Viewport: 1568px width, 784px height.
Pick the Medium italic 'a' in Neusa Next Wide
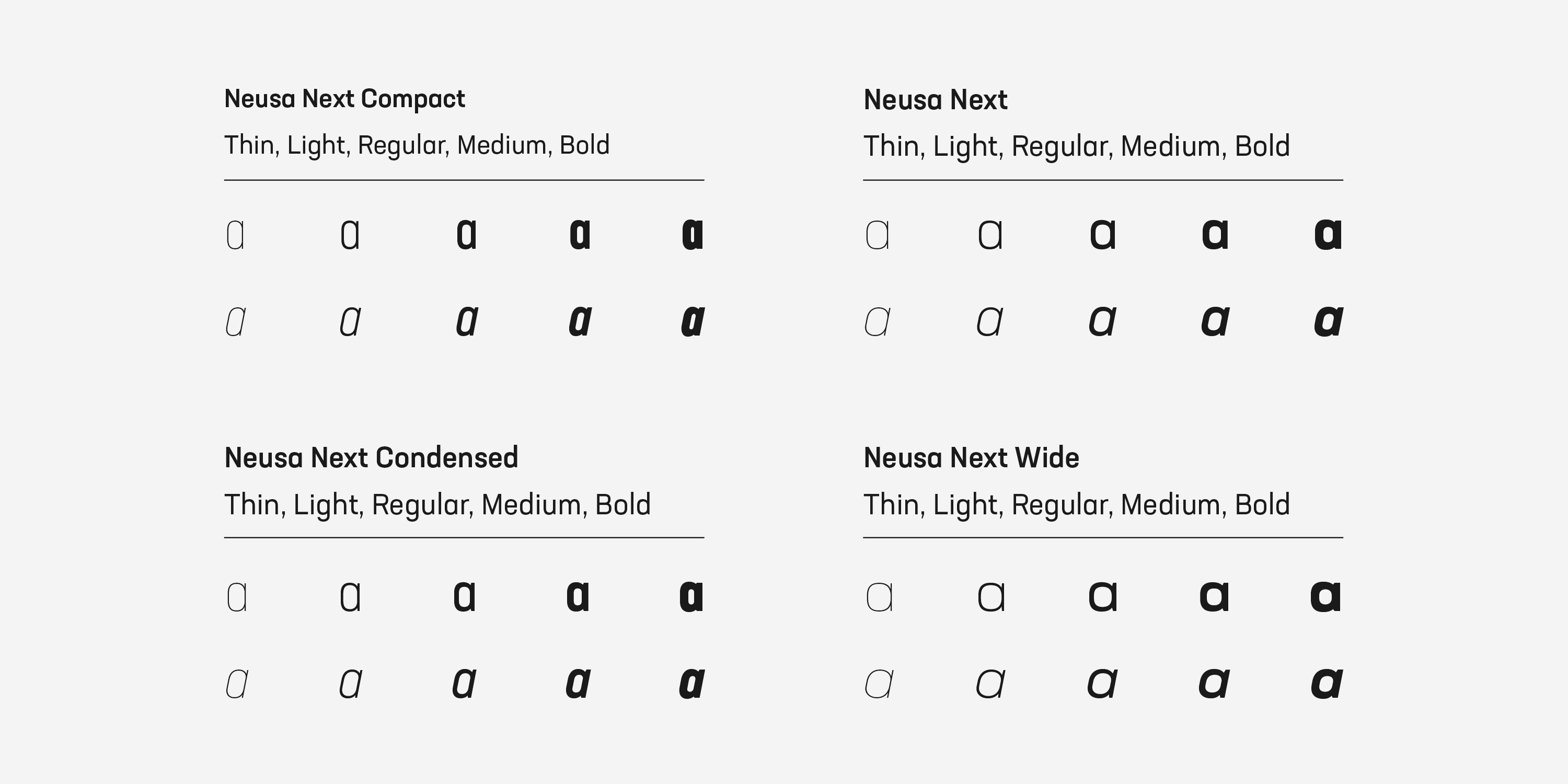(x=1214, y=683)
